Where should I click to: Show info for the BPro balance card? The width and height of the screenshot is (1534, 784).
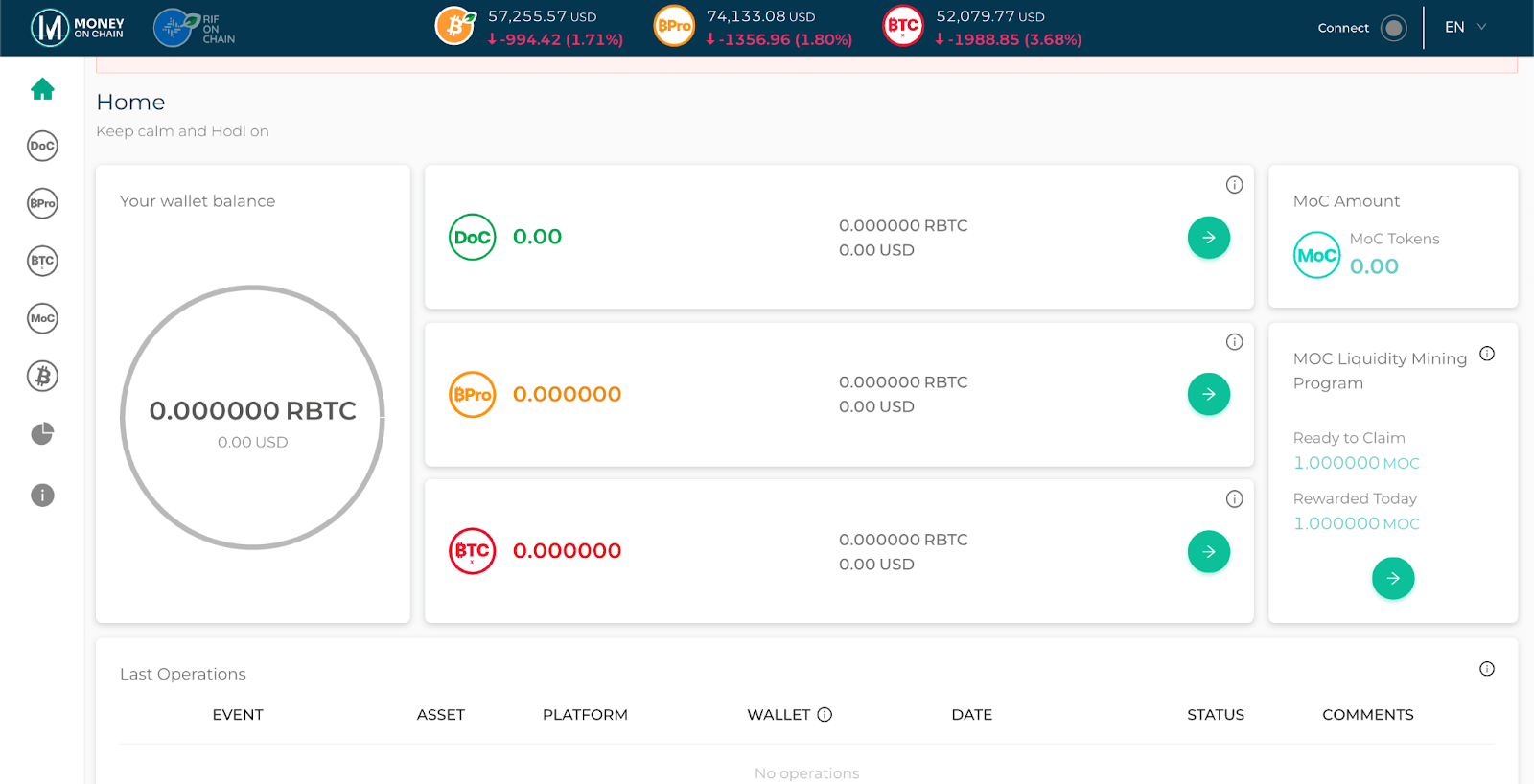click(1235, 342)
